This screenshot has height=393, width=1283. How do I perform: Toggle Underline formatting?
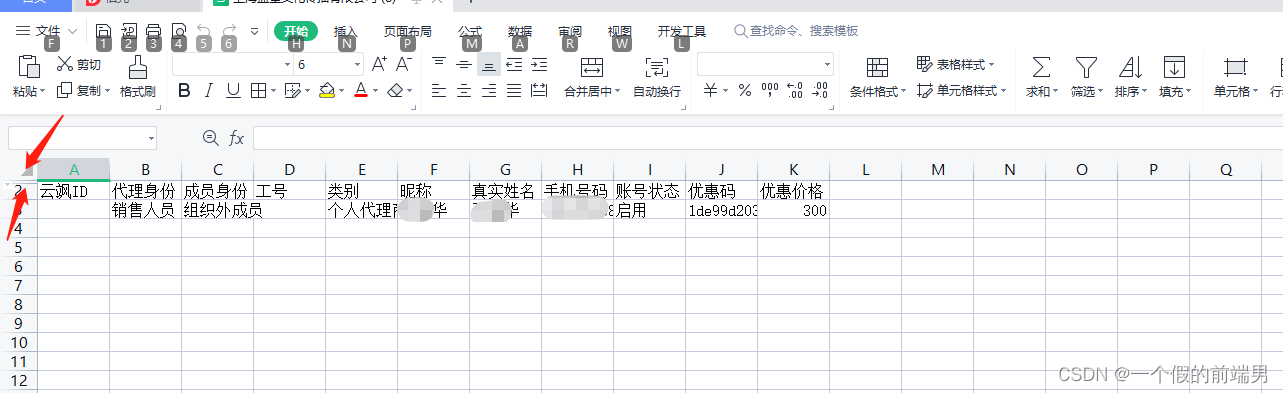(233, 91)
